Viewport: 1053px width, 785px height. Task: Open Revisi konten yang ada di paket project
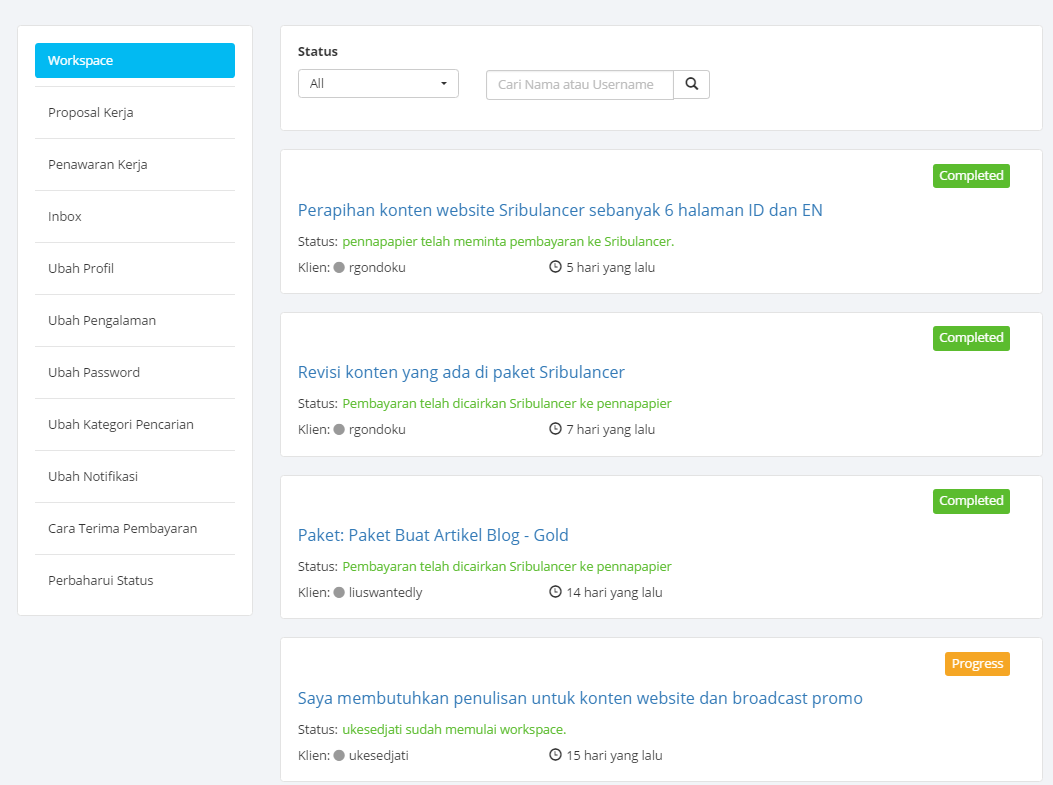(x=461, y=372)
